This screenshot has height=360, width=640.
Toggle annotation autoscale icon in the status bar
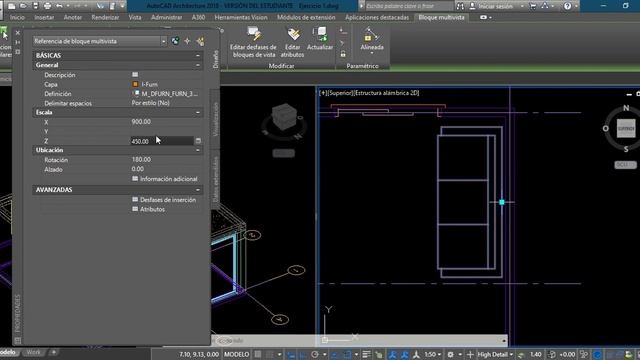click(x=404, y=354)
